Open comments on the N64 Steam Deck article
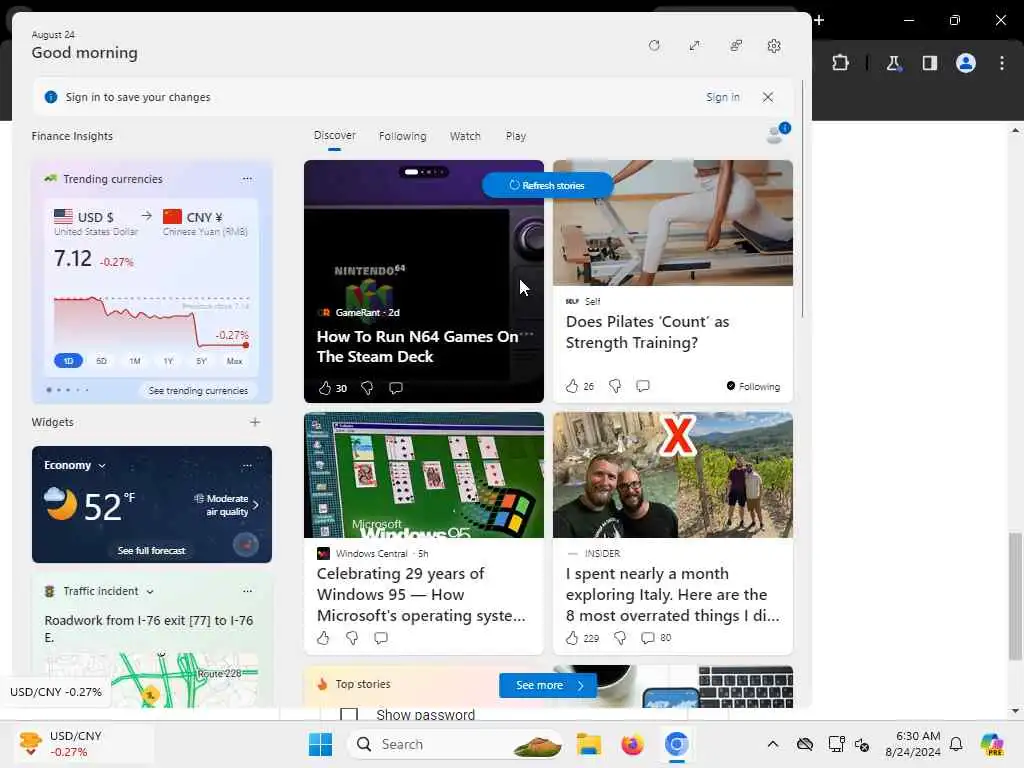The height and width of the screenshot is (768, 1024). coord(396,389)
